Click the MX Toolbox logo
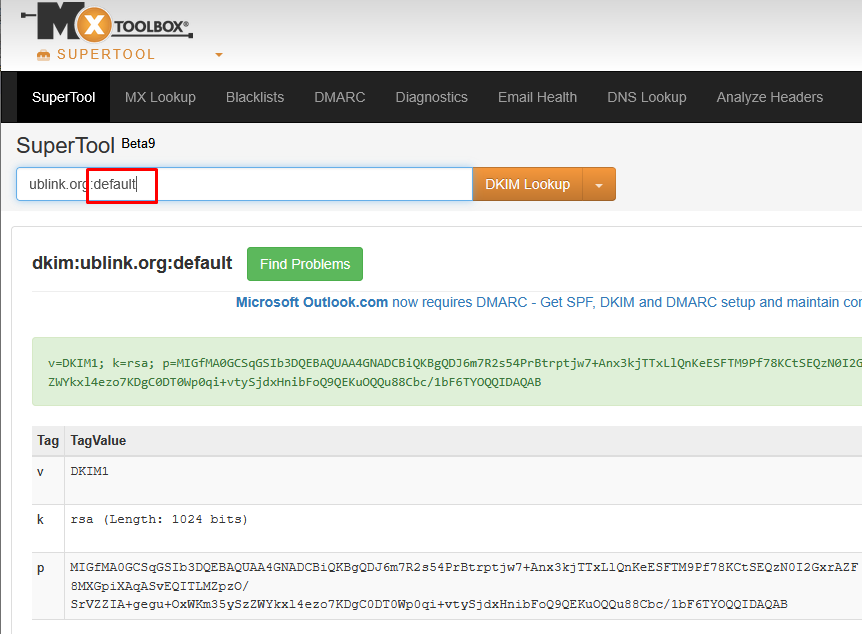 pos(110,22)
